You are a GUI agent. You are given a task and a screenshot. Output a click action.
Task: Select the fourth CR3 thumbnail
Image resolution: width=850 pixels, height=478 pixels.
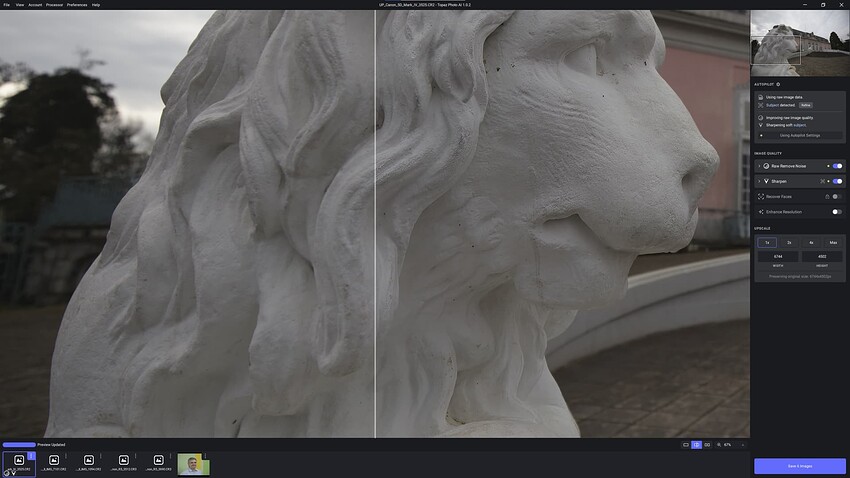pyautogui.click(x=124, y=464)
